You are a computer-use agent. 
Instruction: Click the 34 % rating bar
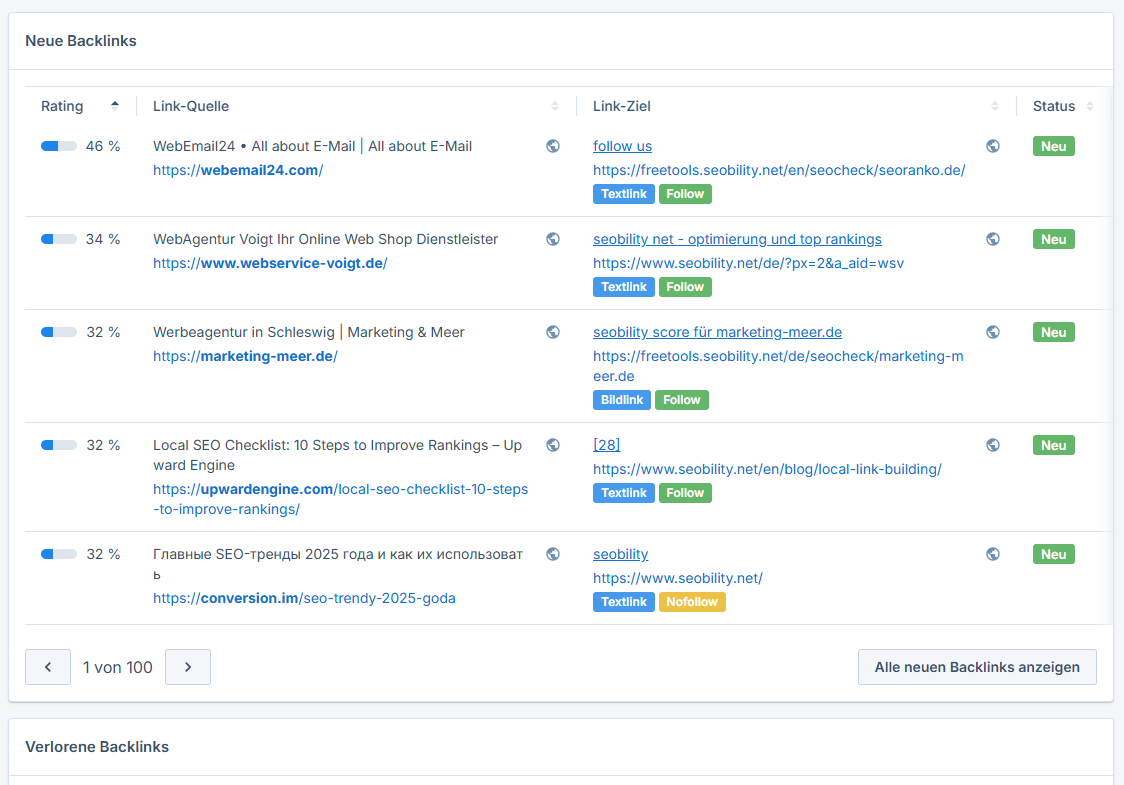coord(59,239)
